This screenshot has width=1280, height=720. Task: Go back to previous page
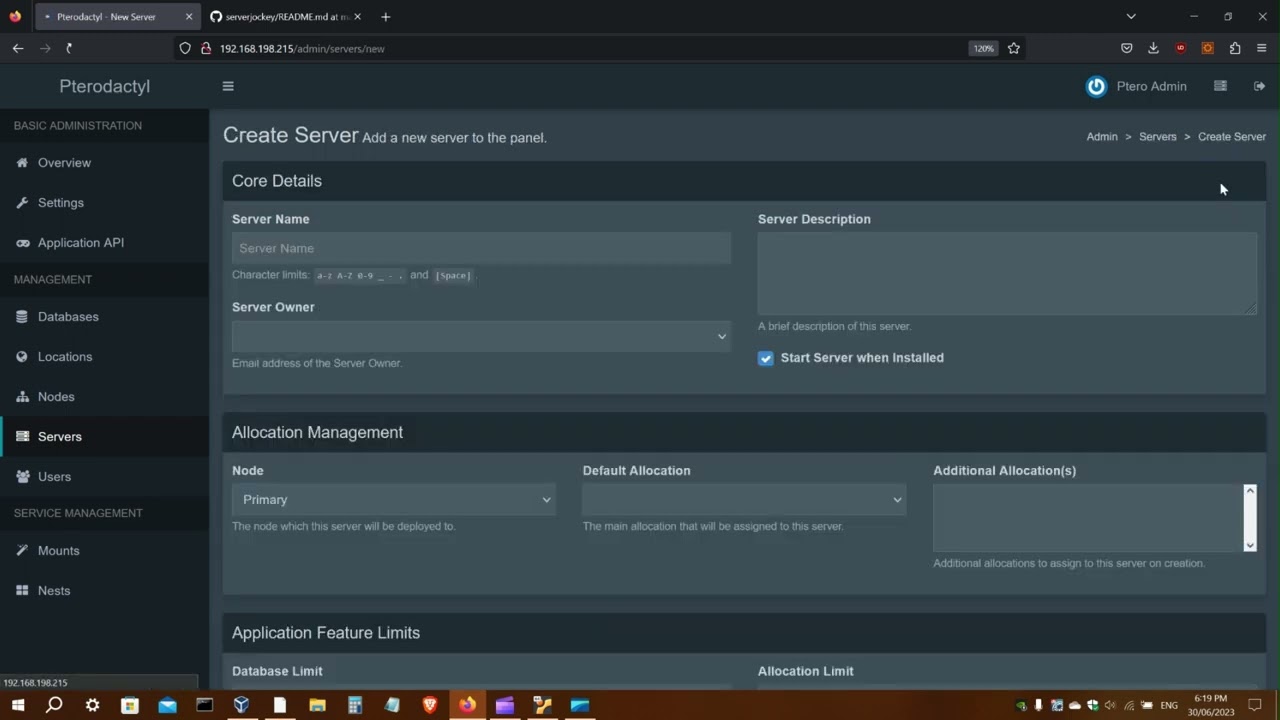coord(18,48)
